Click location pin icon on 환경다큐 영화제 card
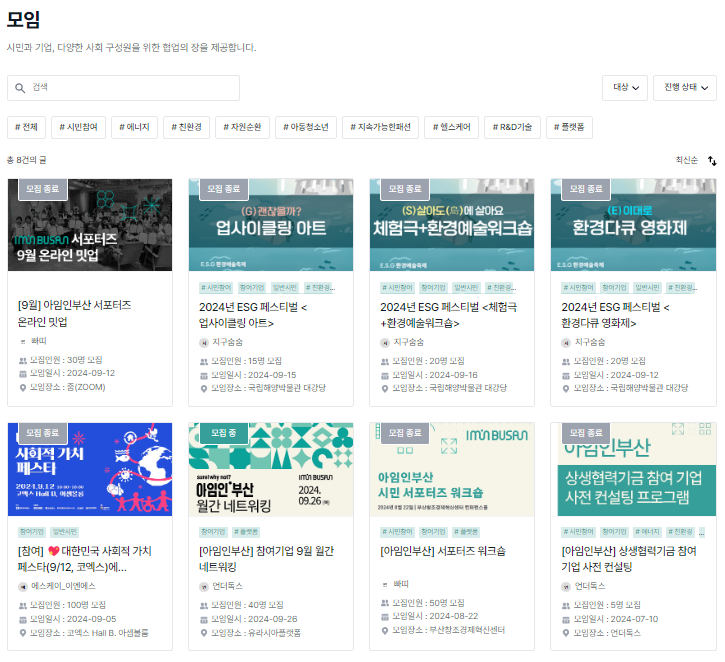Screen dimensions: 725x662 567,387
